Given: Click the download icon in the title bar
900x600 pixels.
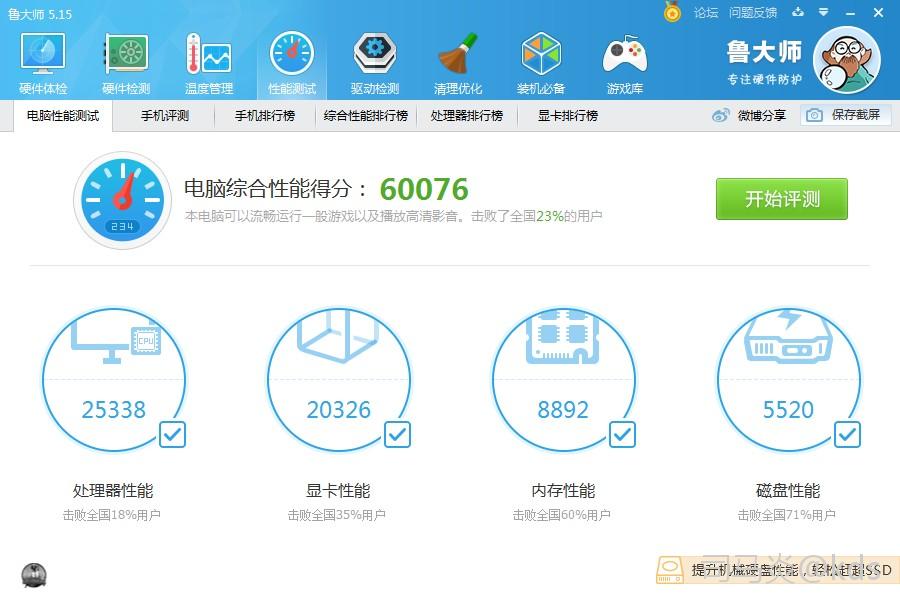Looking at the screenshot, I should pos(797,13).
